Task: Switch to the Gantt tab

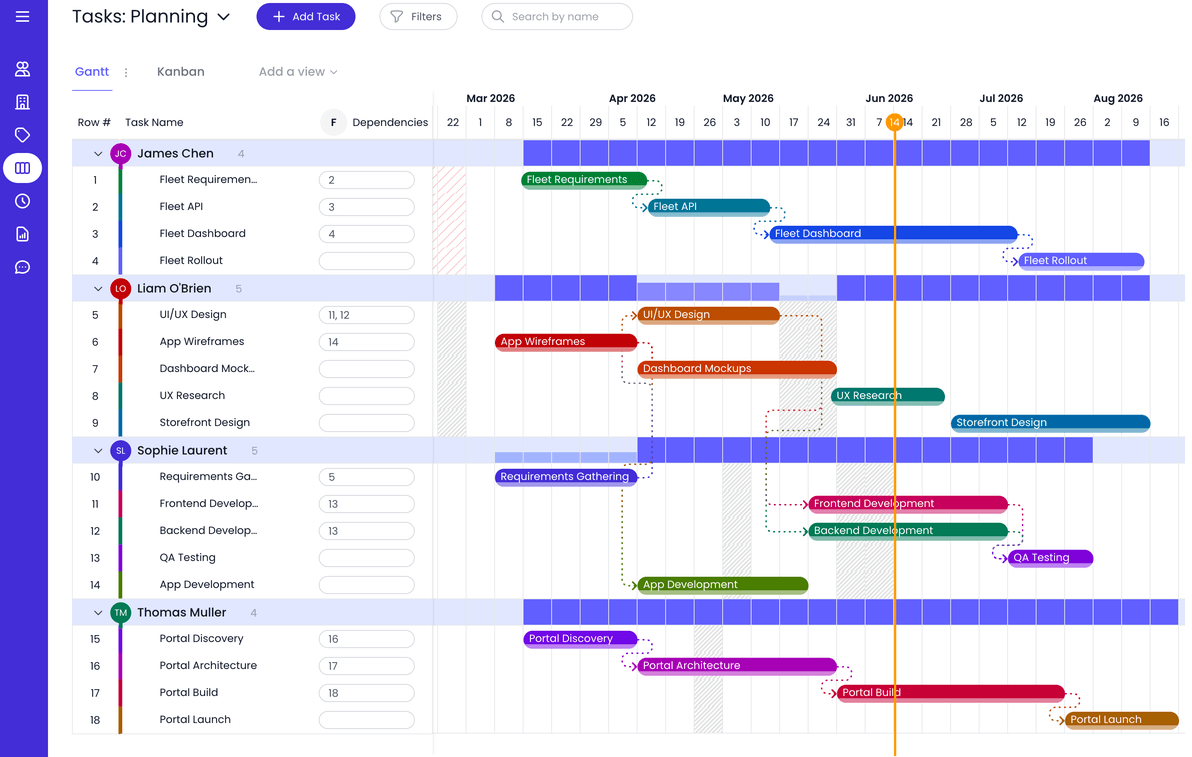Action: (92, 71)
